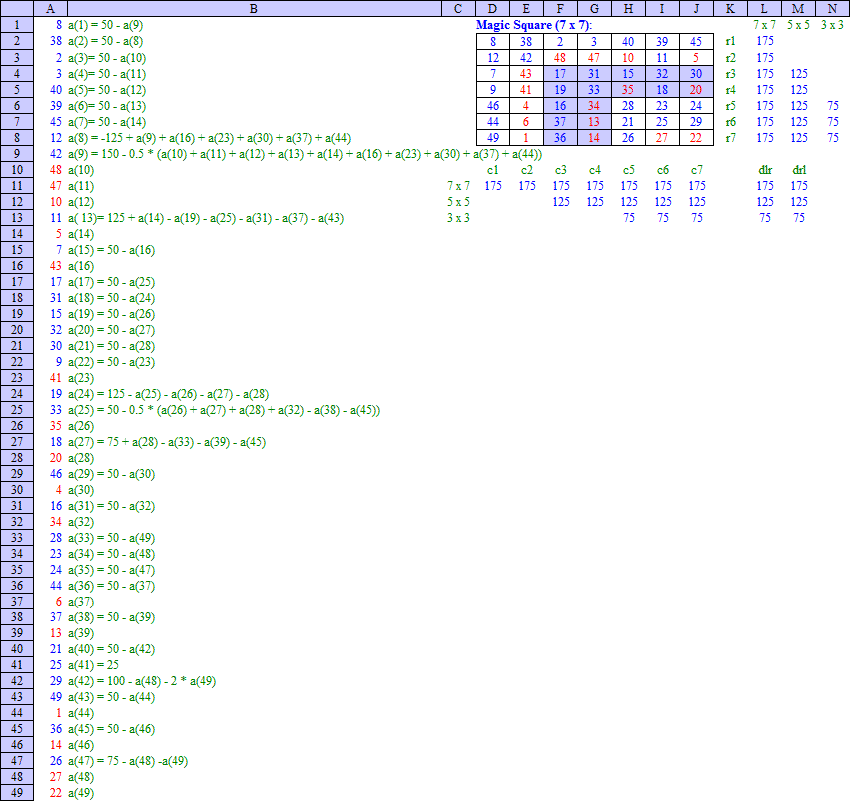Click magic square cell 25
851x802 pixels.
(x=662, y=122)
